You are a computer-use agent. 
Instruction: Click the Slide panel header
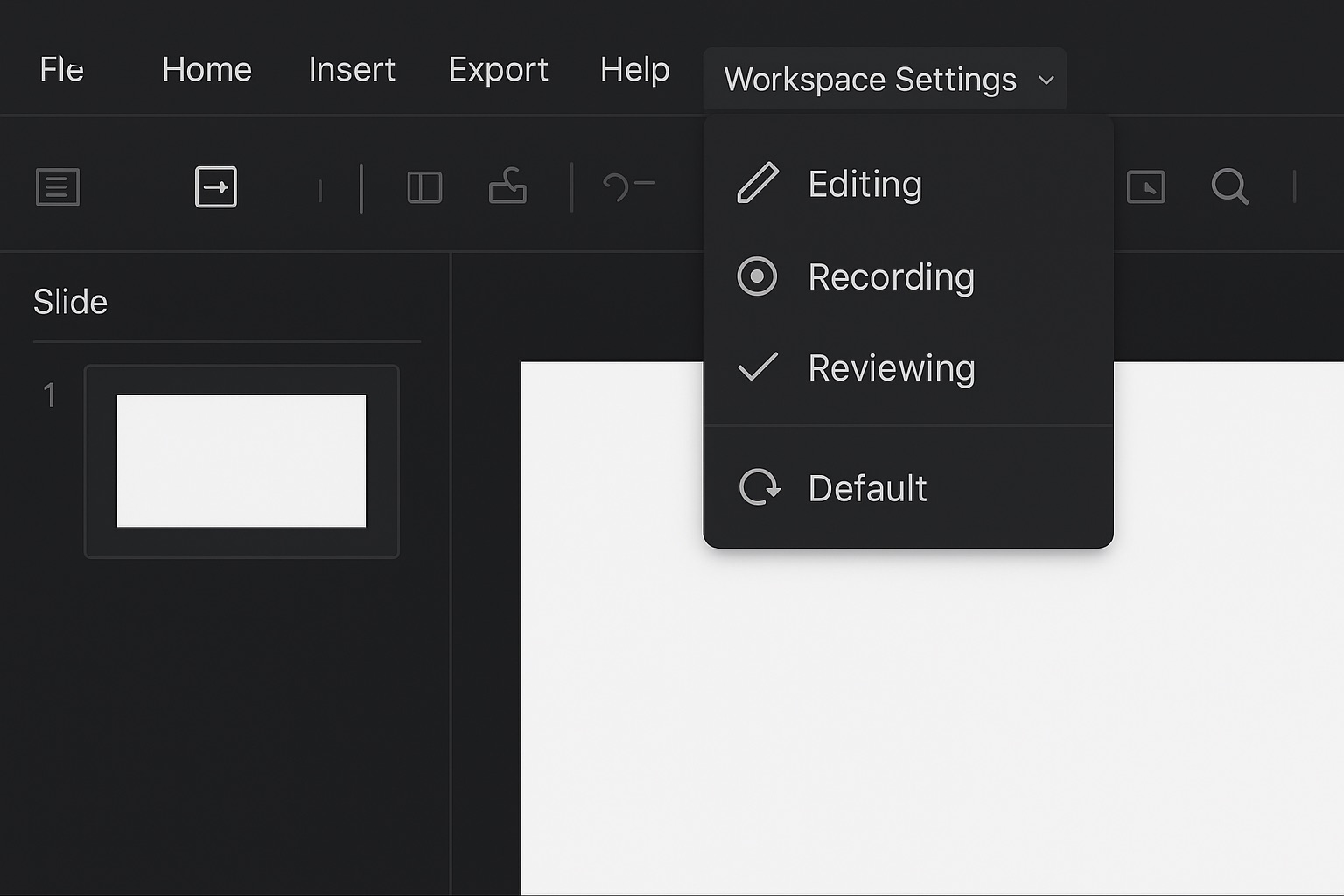pyautogui.click(x=70, y=302)
